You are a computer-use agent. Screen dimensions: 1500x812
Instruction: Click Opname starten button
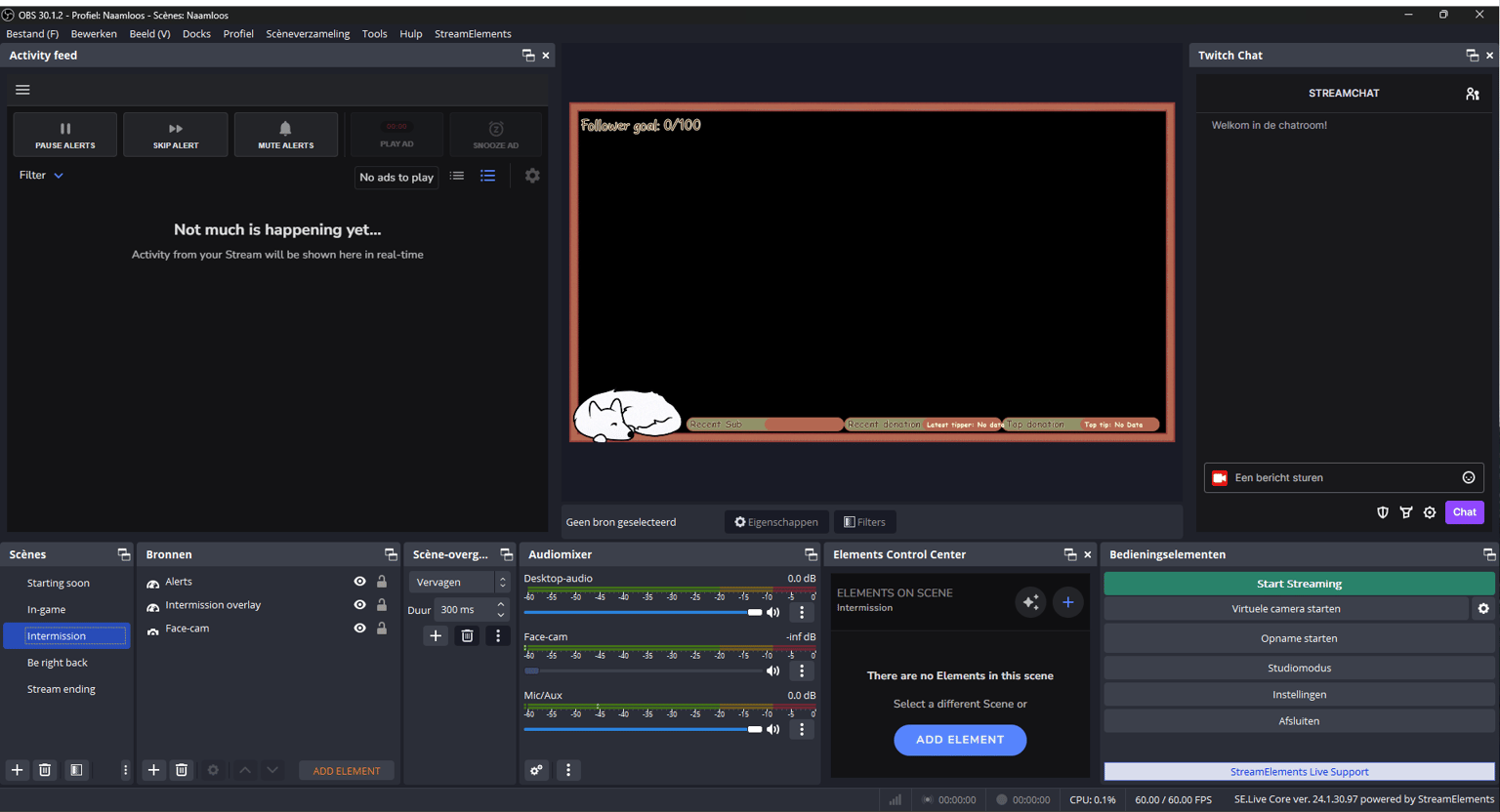pyautogui.click(x=1299, y=638)
